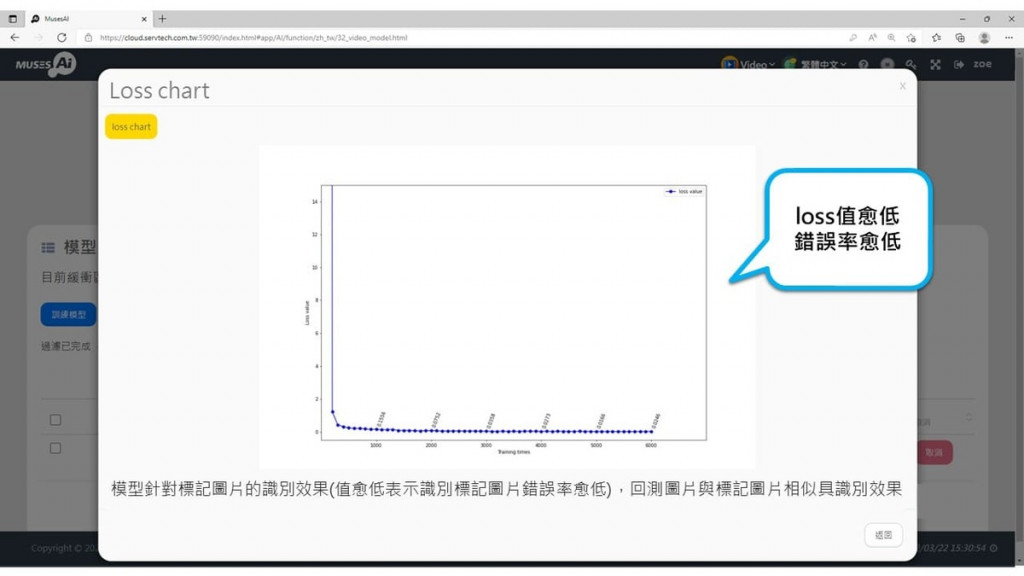
Task: Expand the Video module dropdown
Action: [748, 64]
